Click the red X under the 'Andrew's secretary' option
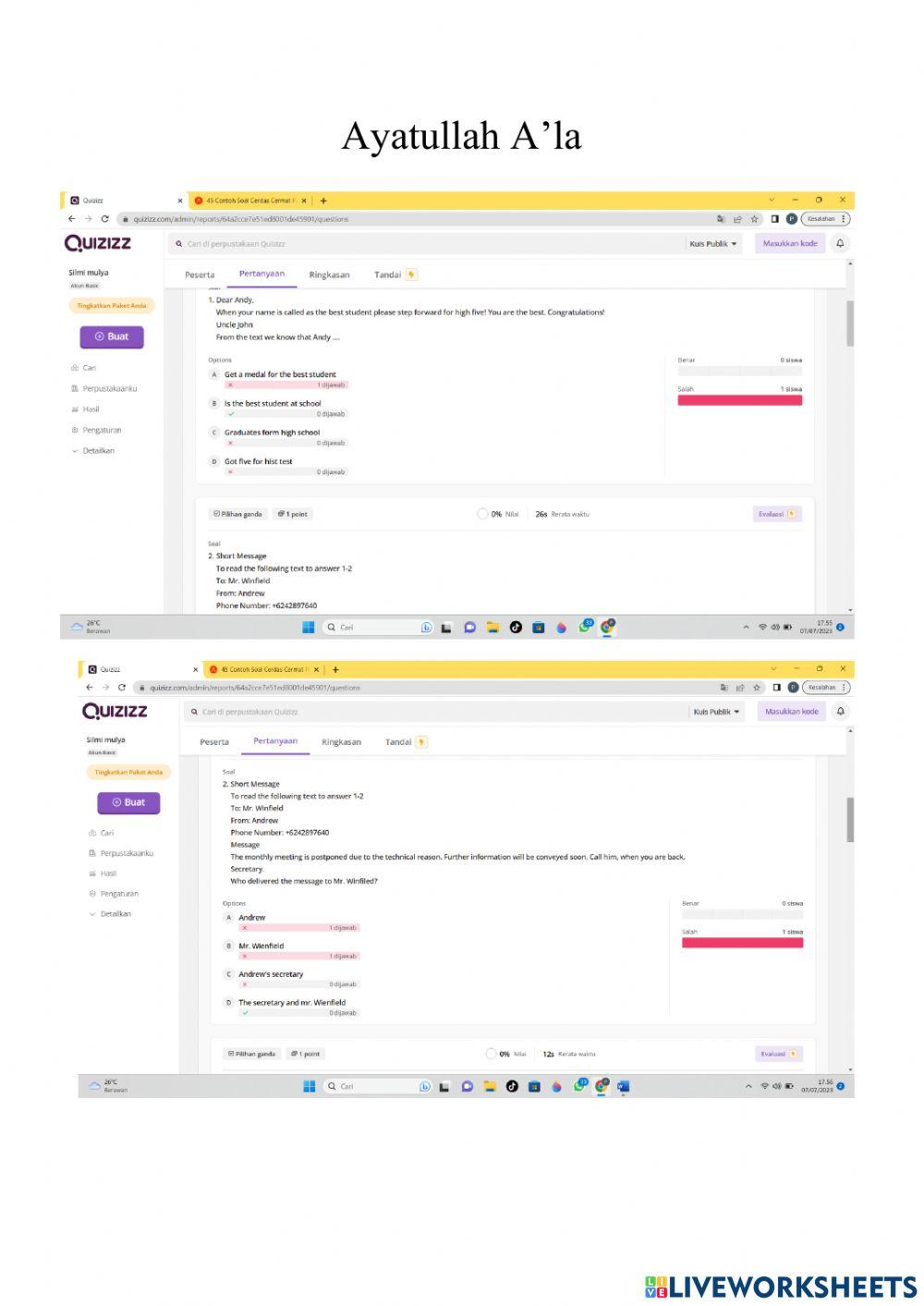The image size is (924, 1306). tap(245, 984)
